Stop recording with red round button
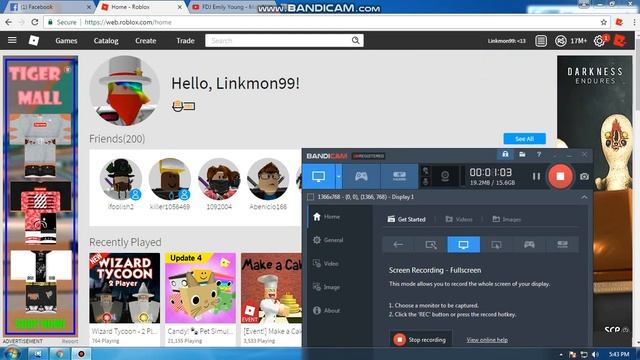This screenshot has height=360, width=640. (x=560, y=176)
